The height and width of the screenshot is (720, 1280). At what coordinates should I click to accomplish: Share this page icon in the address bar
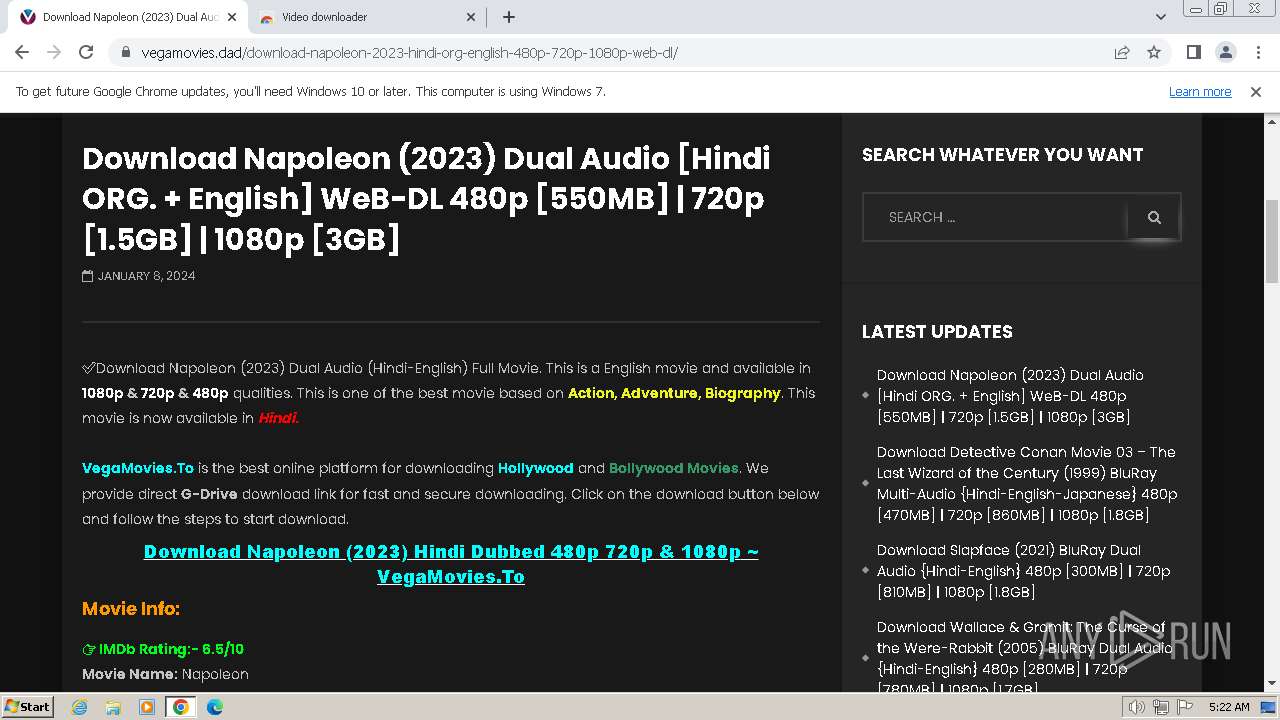pyautogui.click(x=1122, y=52)
